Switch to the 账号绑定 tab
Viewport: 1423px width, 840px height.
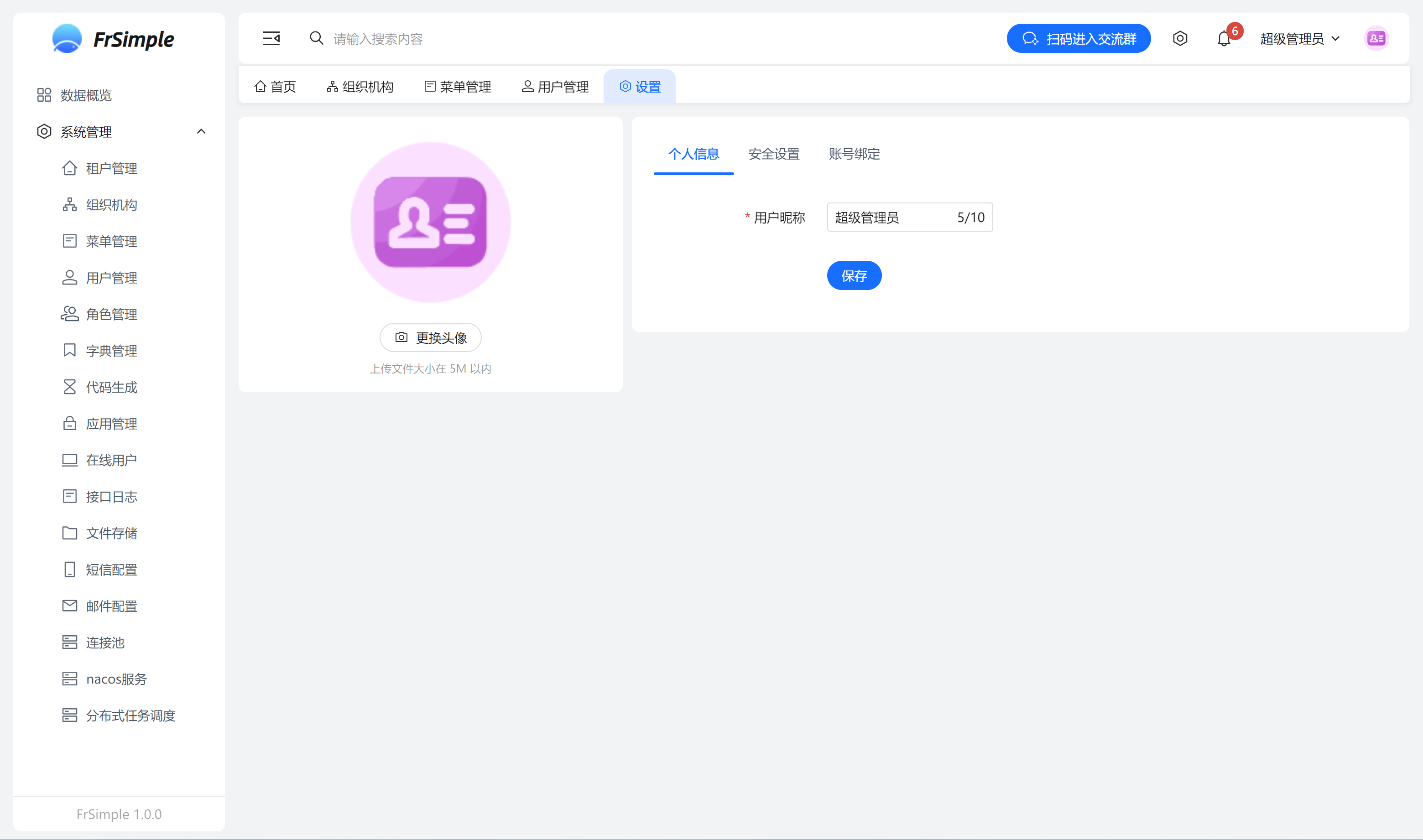pyautogui.click(x=854, y=154)
